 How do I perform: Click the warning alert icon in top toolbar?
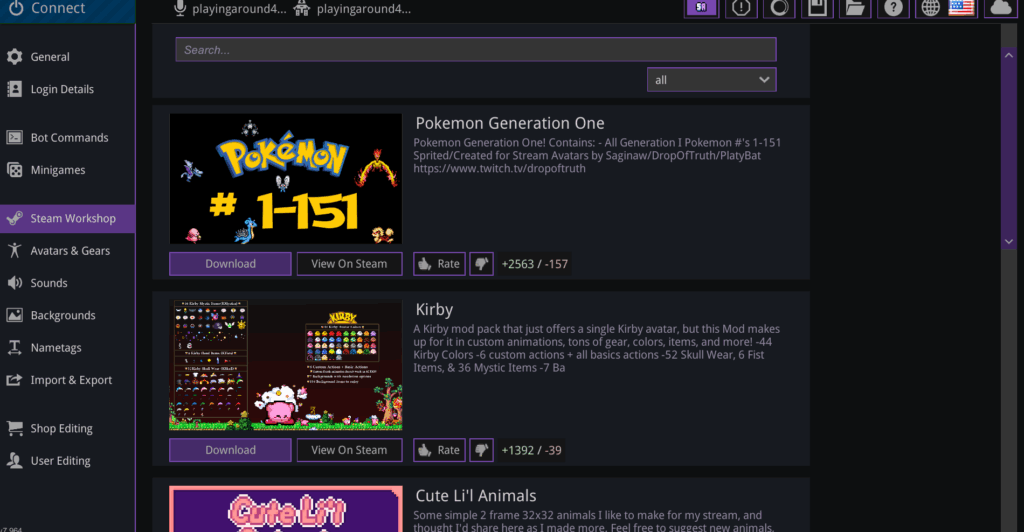click(741, 8)
